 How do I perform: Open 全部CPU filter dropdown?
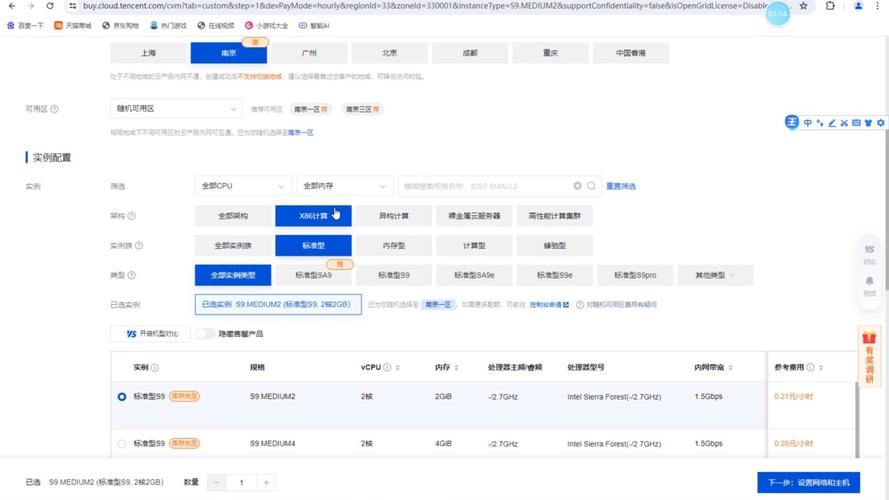243,186
